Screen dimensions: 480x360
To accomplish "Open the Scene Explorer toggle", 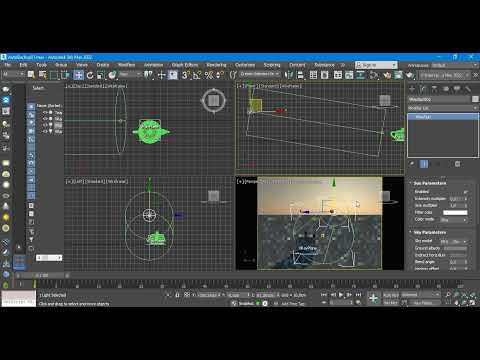I will tap(313, 75).
